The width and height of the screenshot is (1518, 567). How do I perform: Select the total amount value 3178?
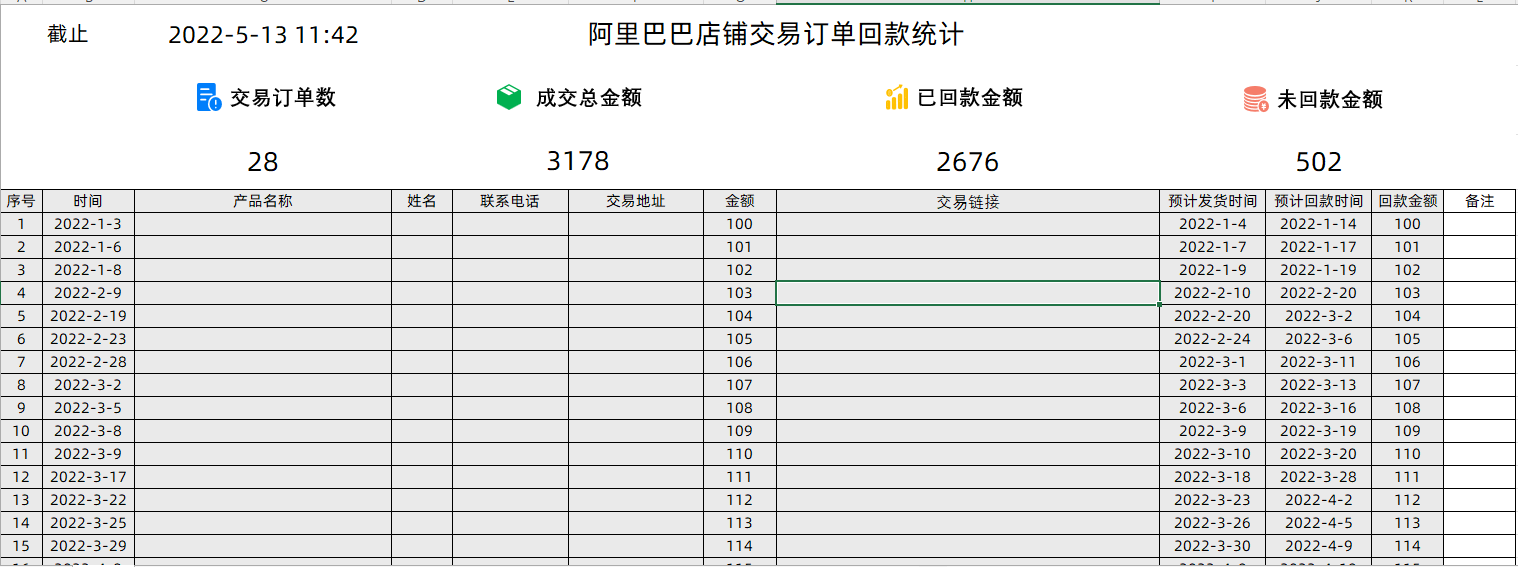pyautogui.click(x=578, y=161)
